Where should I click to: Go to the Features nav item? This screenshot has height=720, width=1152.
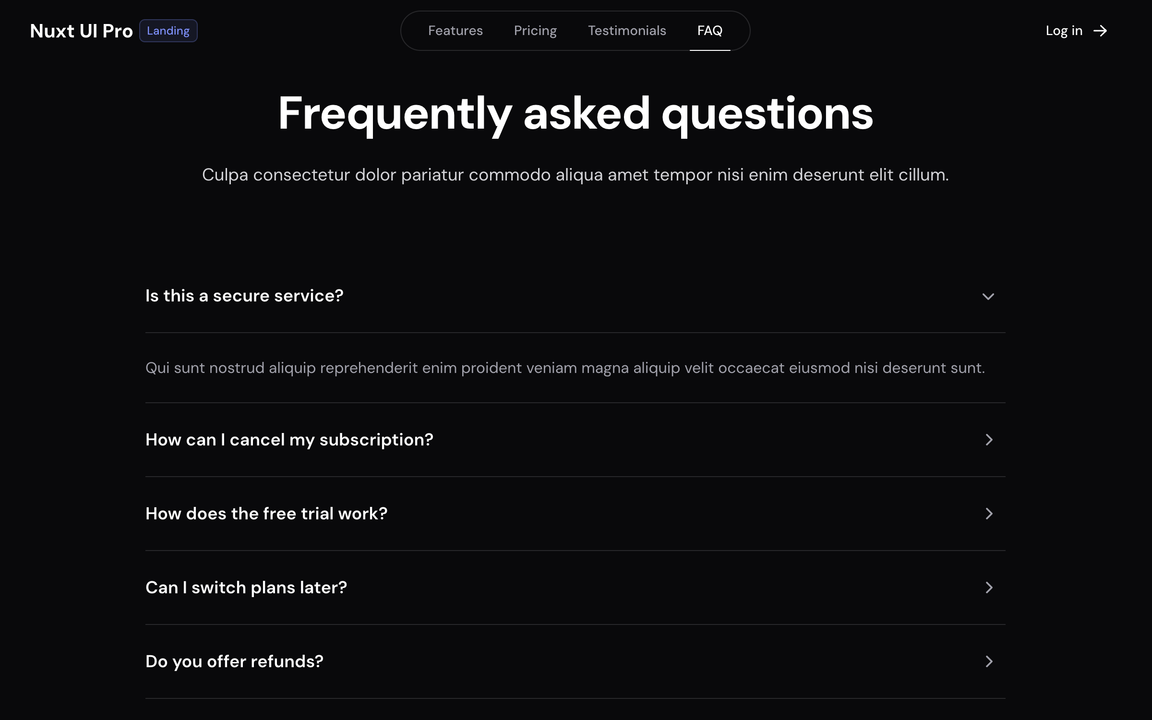coord(455,31)
